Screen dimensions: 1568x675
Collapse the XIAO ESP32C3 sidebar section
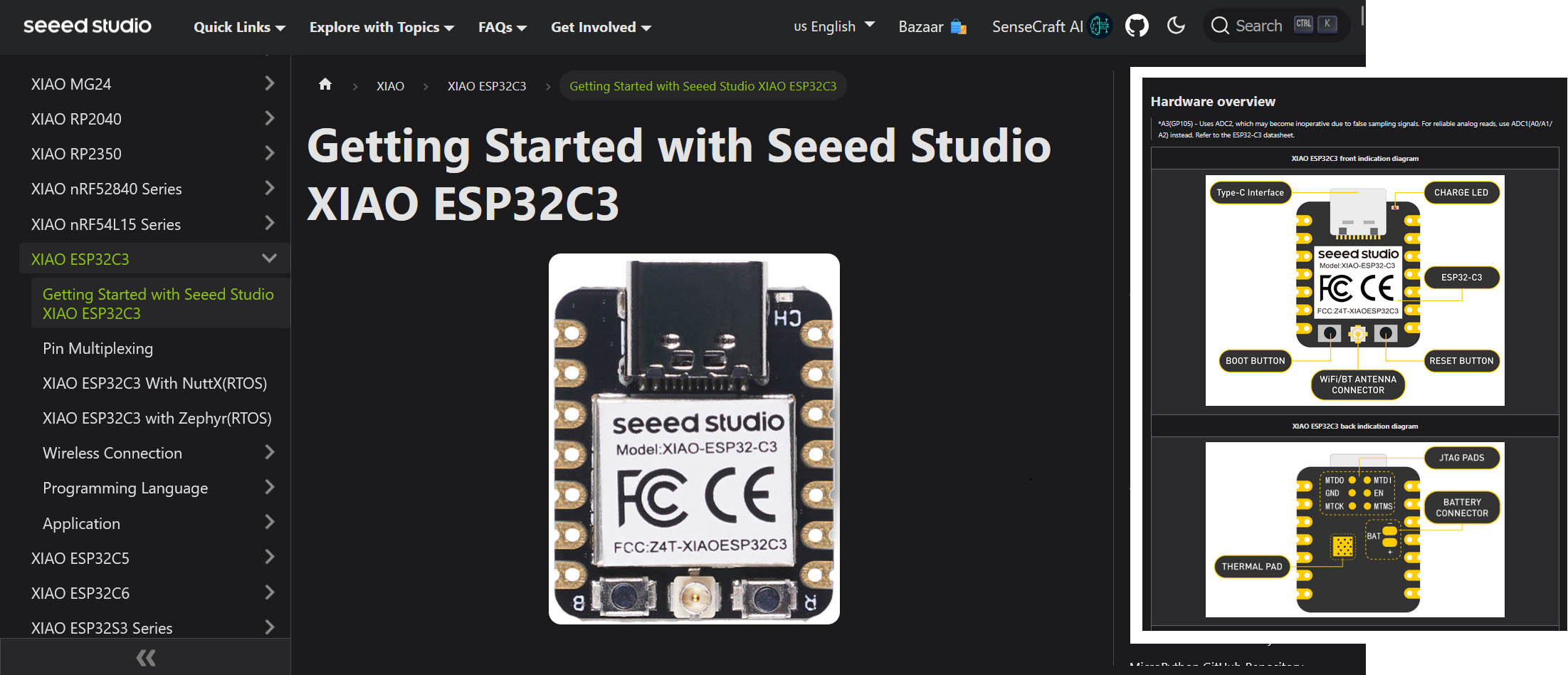[269, 258]
